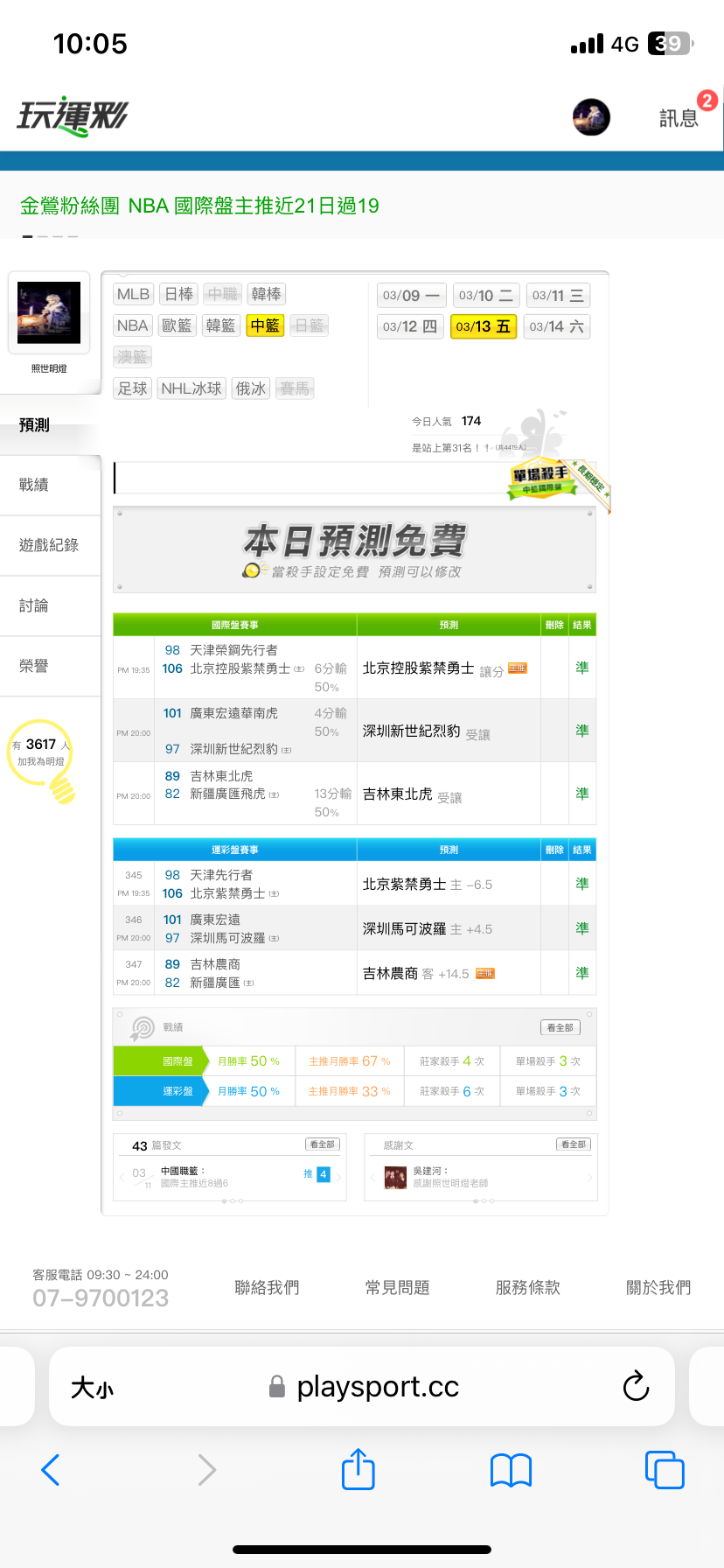Select the 日棒 league tab
Image resolution: width=724 pixels, height=1568 pixels.
(179, 294)
